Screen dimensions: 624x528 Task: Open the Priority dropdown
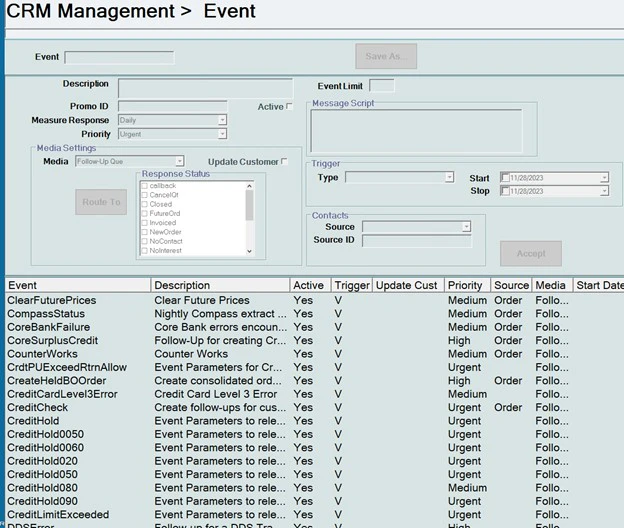(x=222, y=134)
